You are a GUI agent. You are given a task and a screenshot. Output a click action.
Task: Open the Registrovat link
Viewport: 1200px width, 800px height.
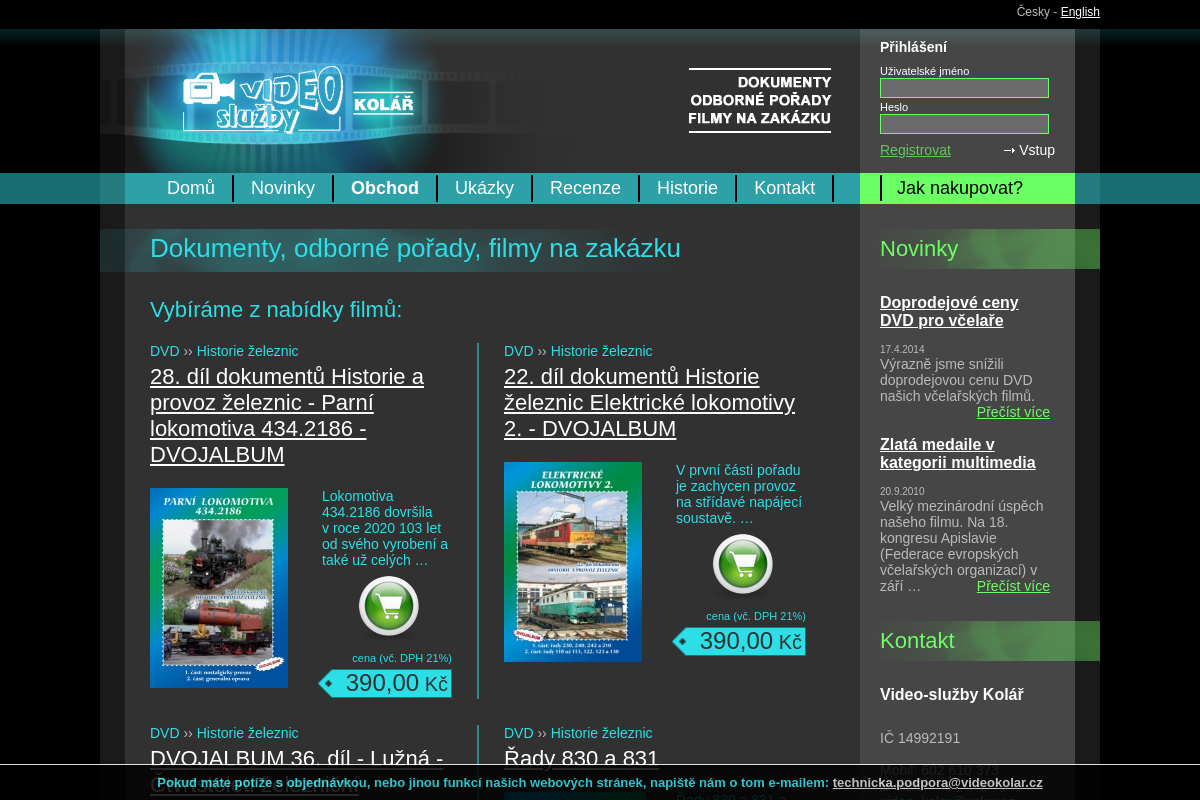coord(915,150)
